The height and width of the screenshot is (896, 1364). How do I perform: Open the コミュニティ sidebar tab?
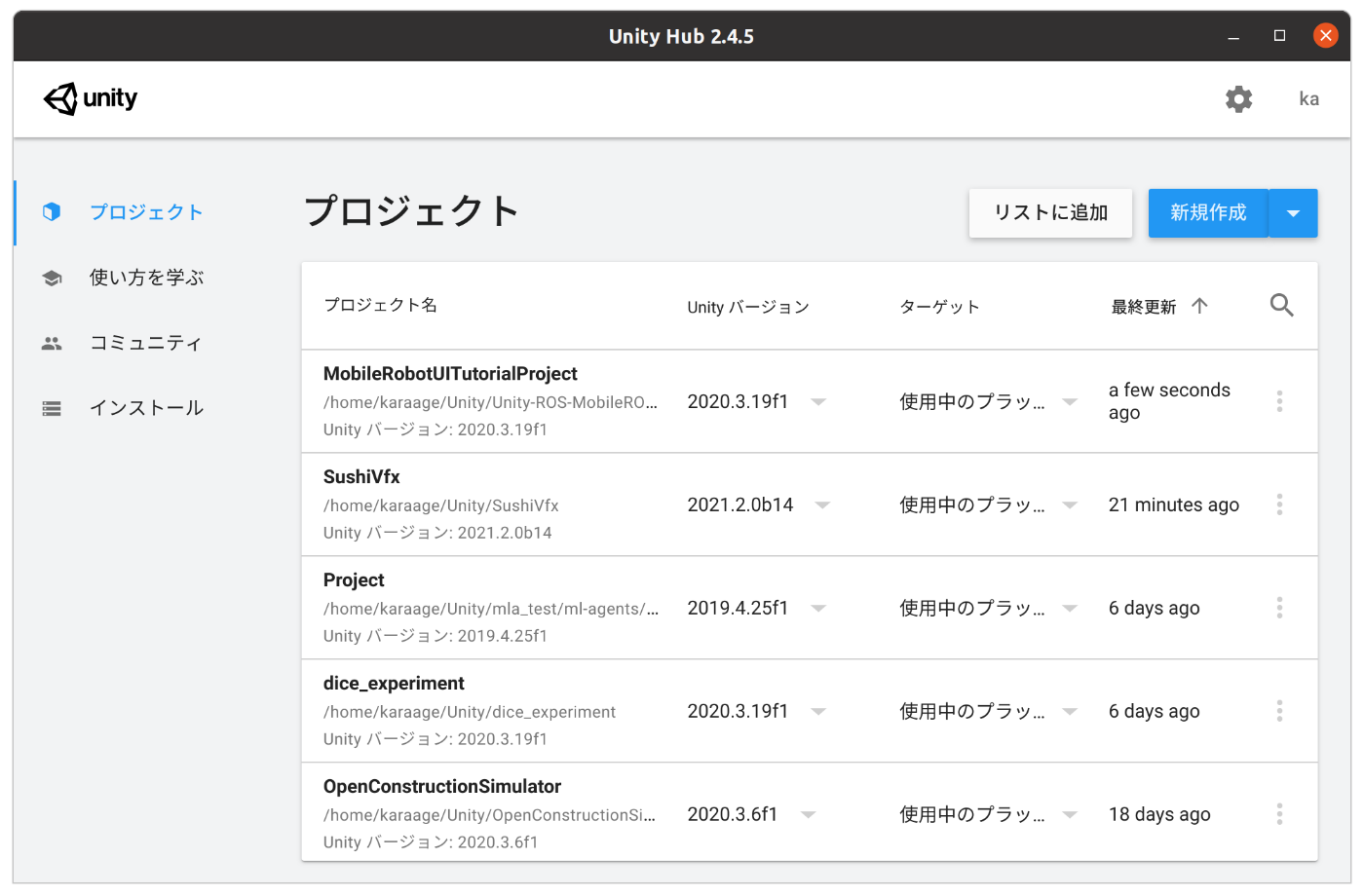coord(146,343)
